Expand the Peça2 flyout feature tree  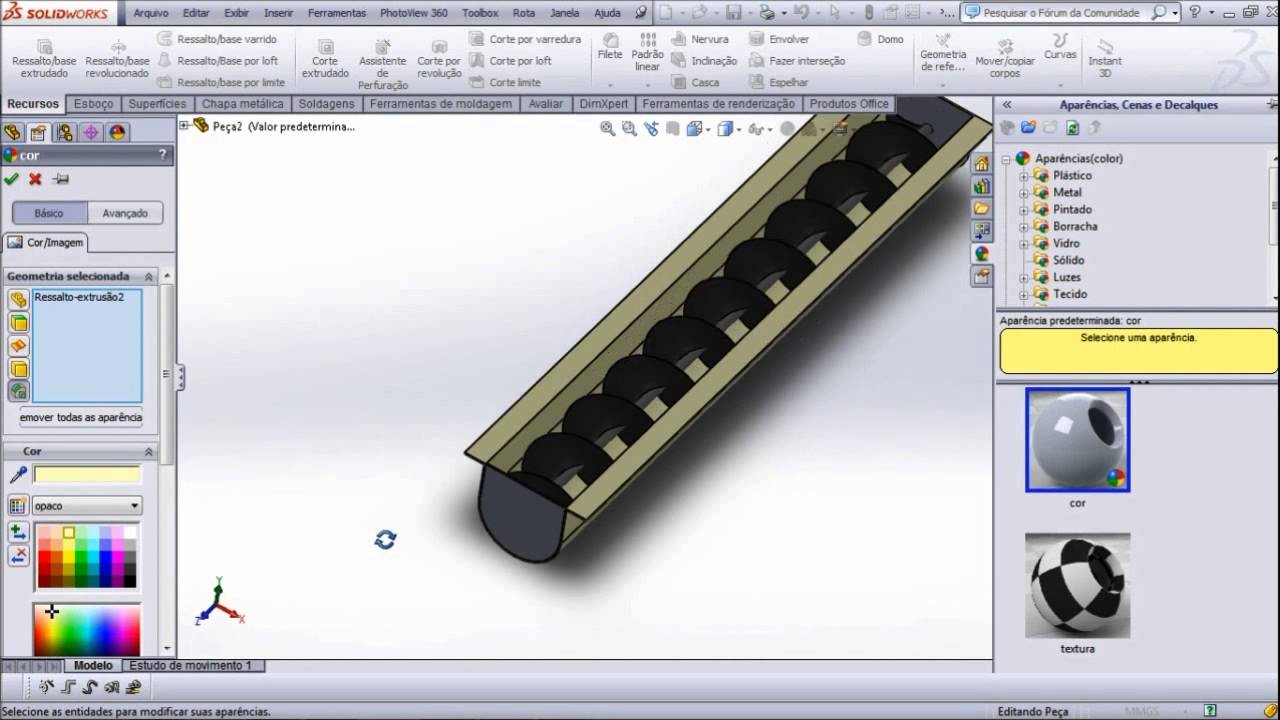point(184,126)
